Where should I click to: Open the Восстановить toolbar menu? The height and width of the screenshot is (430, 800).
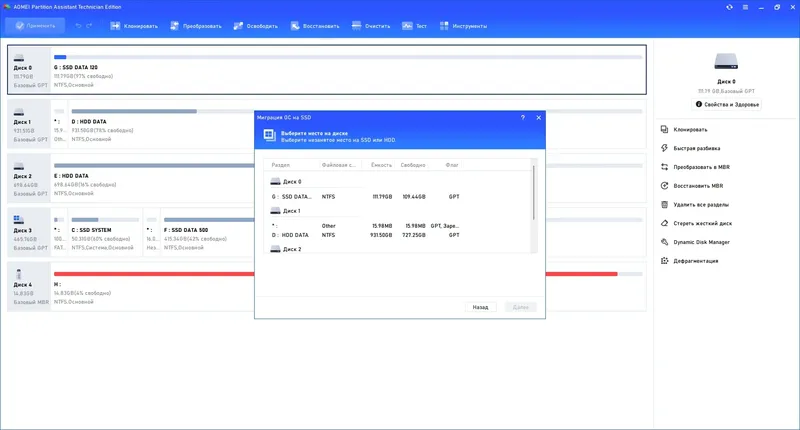coord(315,26)
